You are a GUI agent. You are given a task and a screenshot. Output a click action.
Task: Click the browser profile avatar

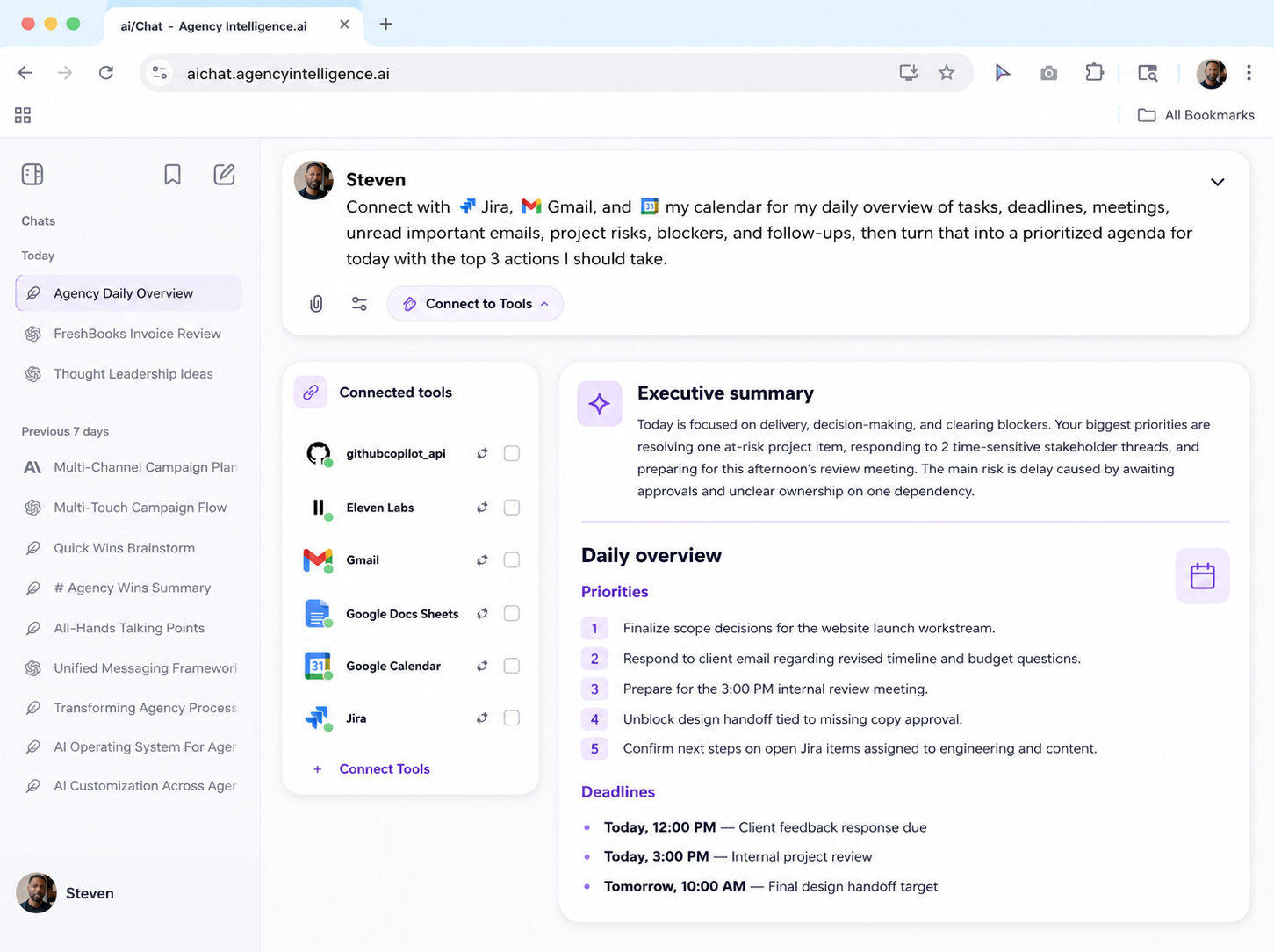(1212, 74)
